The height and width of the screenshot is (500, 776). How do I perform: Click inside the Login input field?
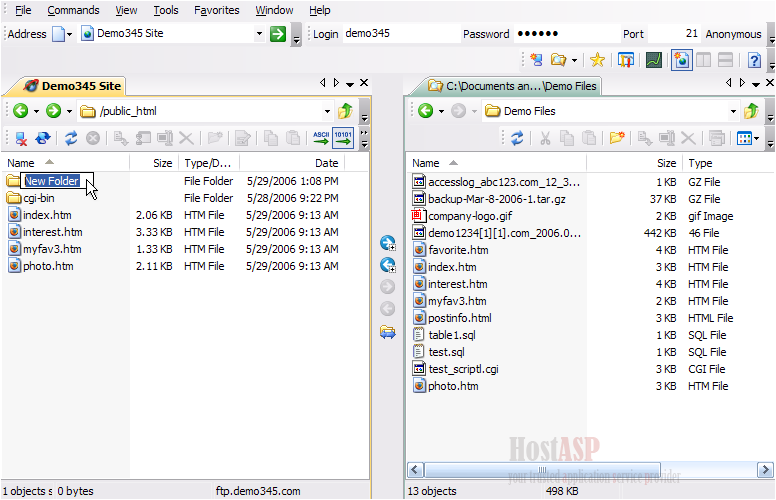click(x=398, y=34)
